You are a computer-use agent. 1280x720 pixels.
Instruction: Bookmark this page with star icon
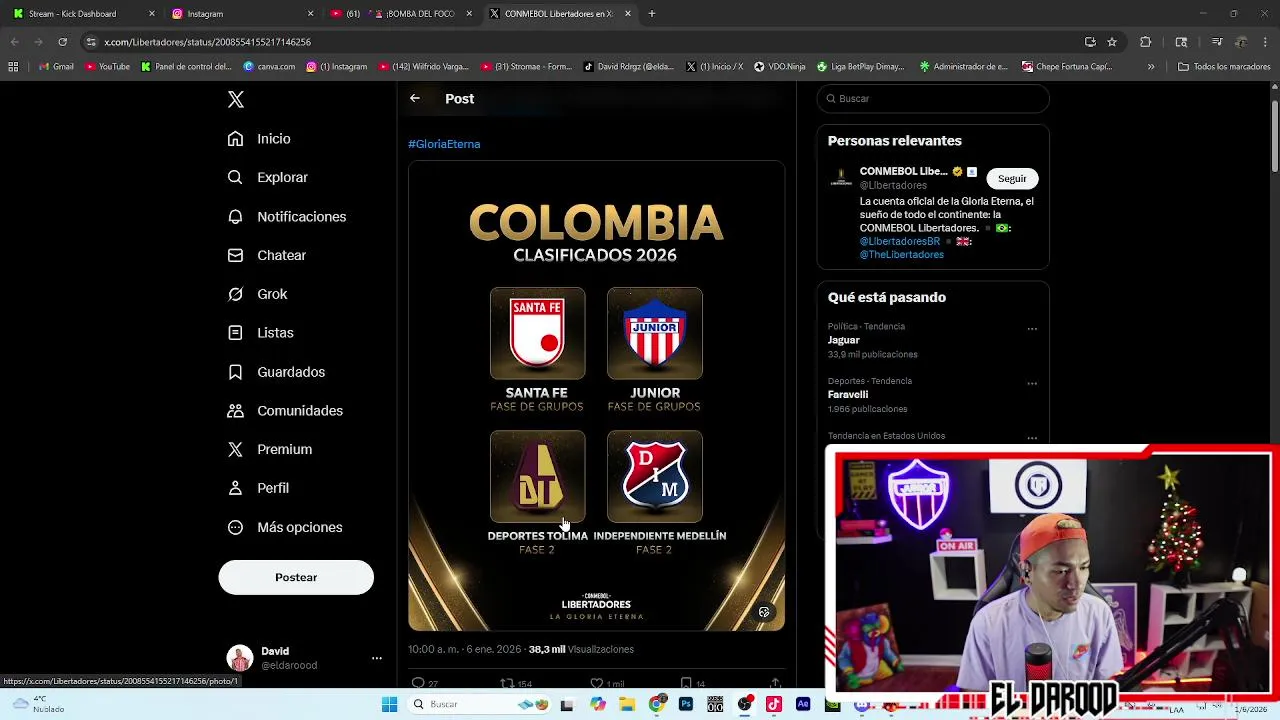[x=1112, y=42]
